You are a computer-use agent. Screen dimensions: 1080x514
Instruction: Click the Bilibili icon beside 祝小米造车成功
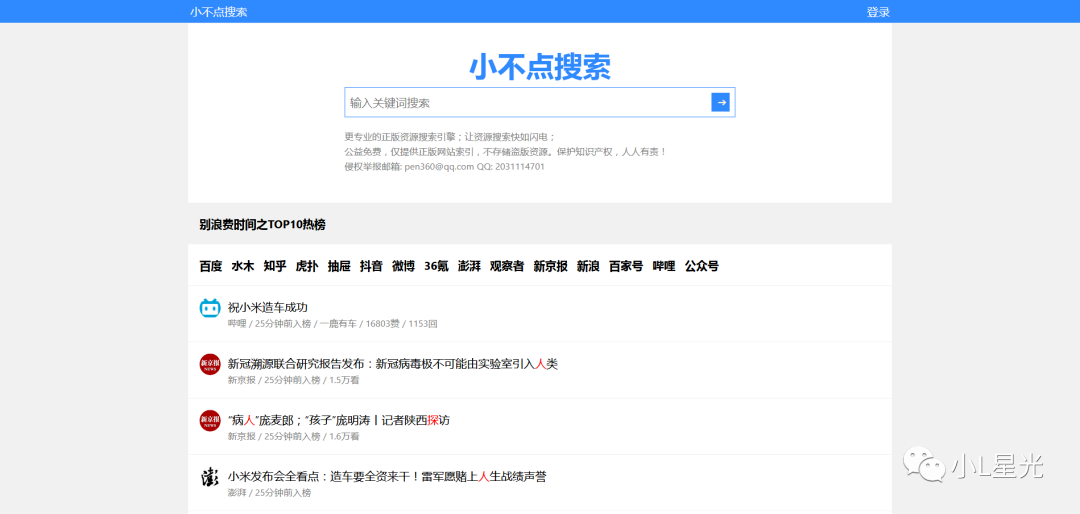[210, 308]
